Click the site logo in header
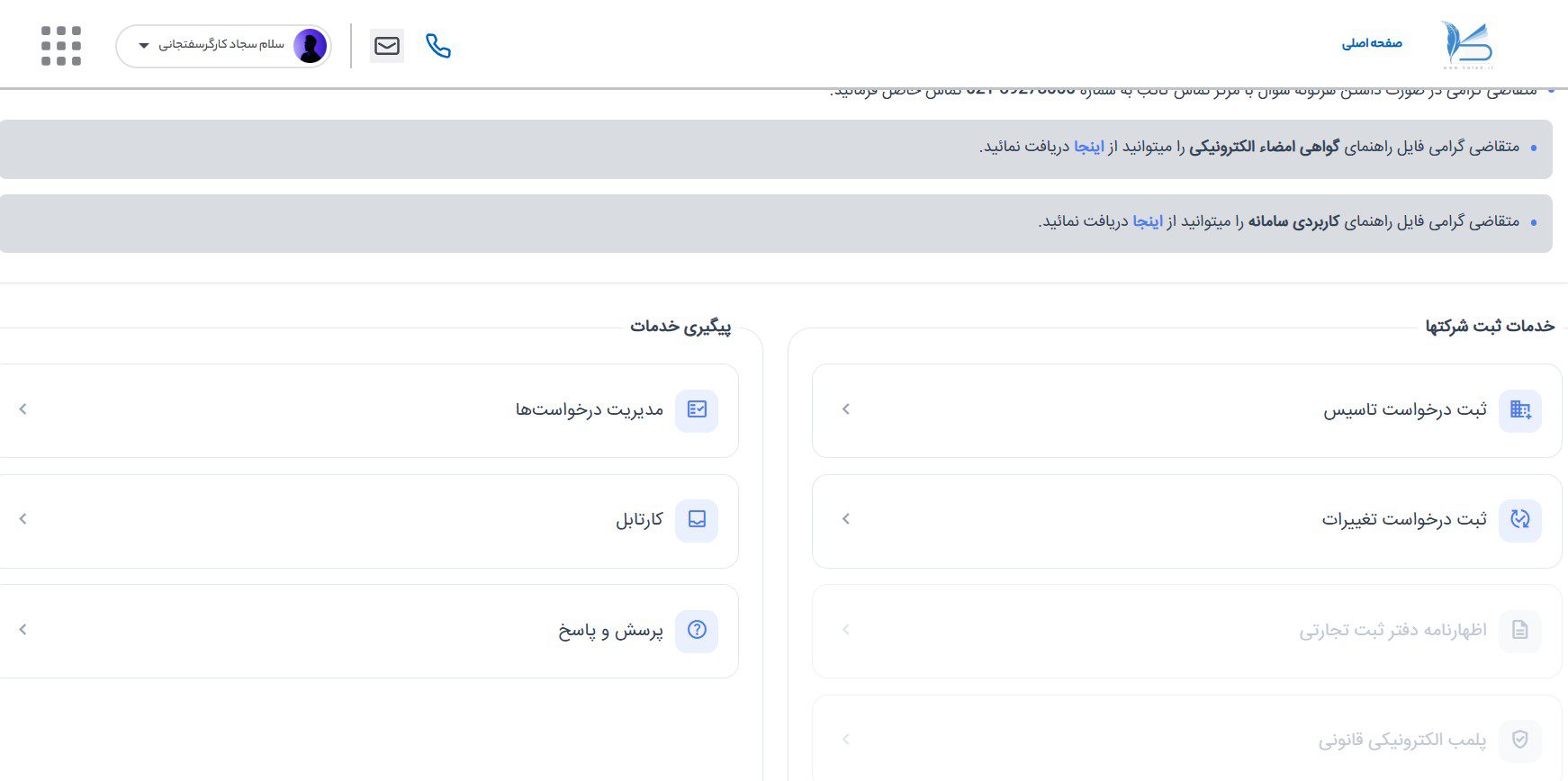The image size is (1568, 781). click(x=1467, y=45)
